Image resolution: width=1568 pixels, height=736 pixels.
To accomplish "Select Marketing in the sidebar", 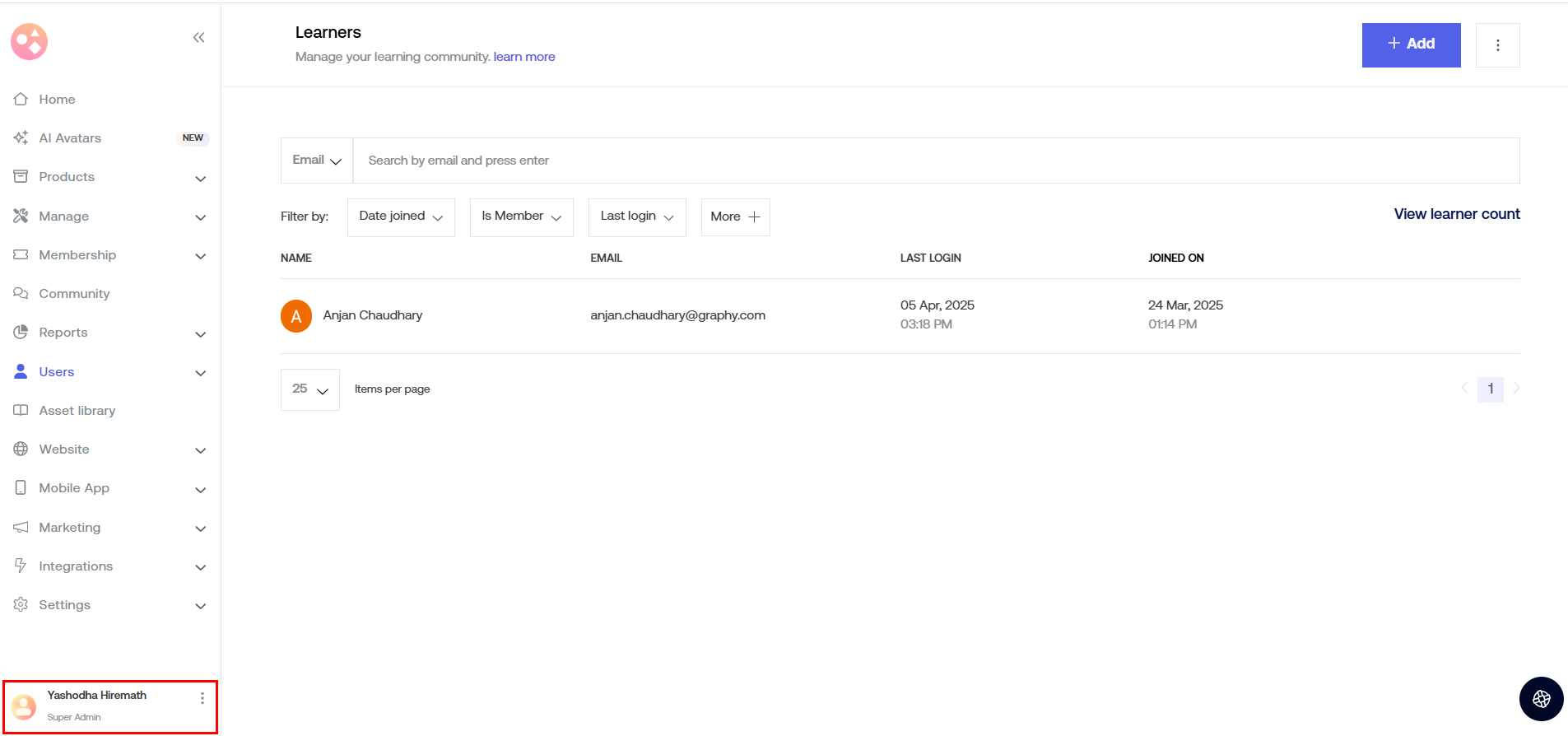I will [x=70, y=528].
